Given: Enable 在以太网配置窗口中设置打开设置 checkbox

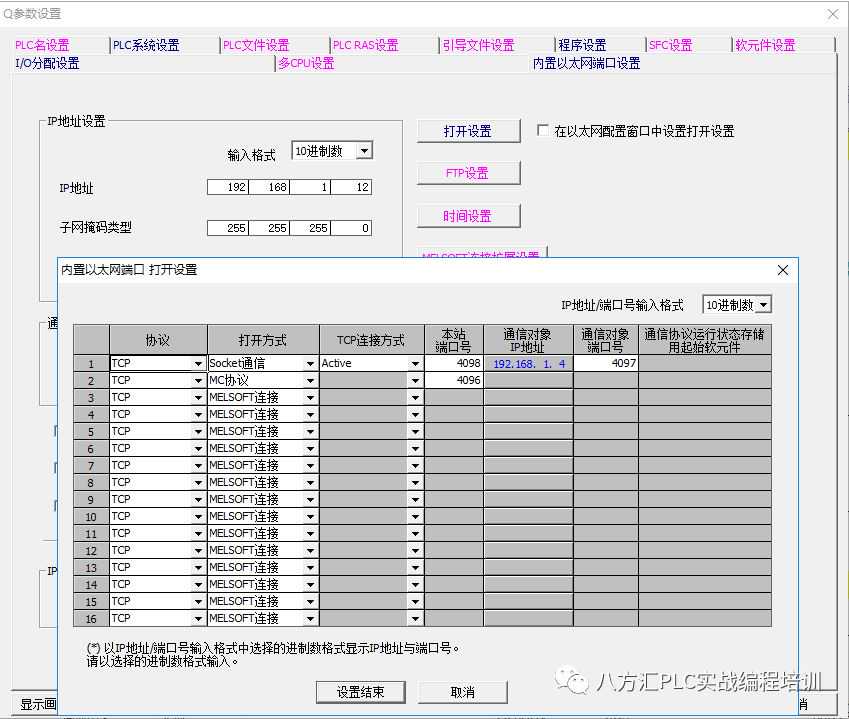Looking at the screenshot, I should 543,131.
